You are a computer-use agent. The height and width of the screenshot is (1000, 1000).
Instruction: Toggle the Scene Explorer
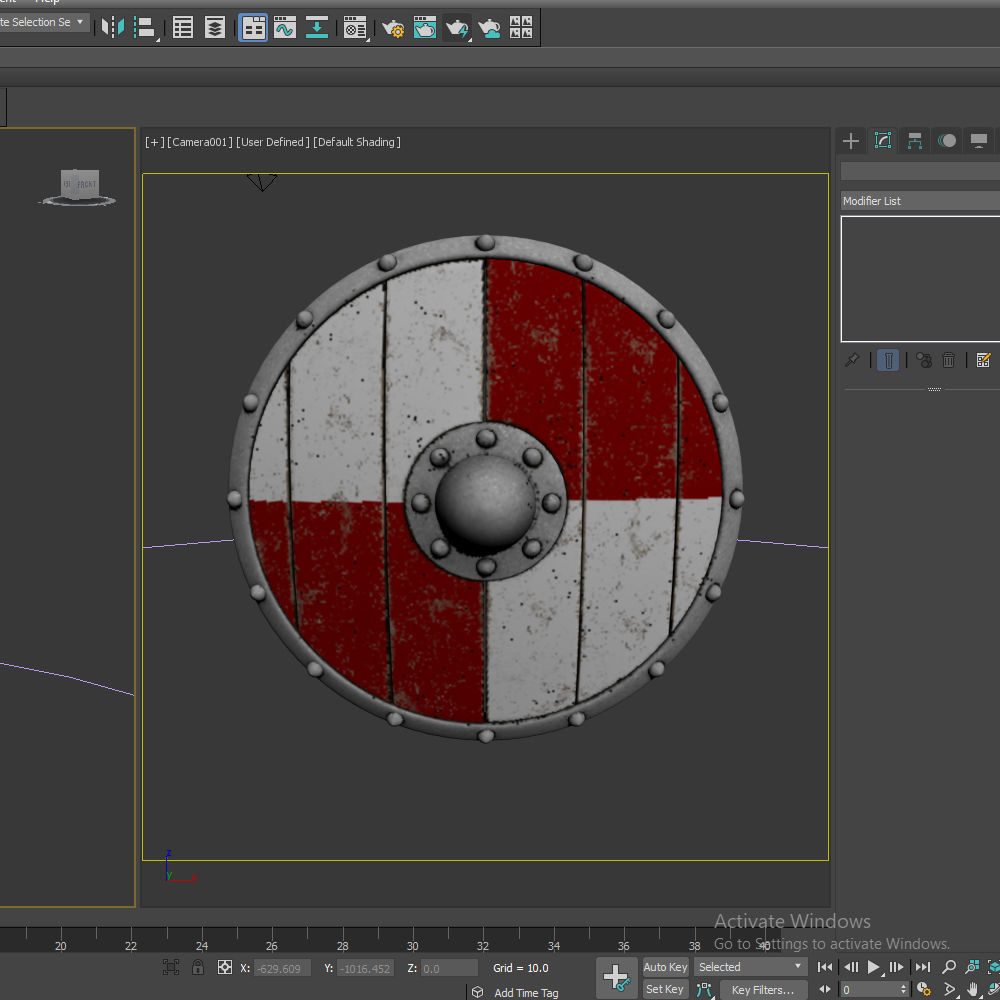click(183, 27)
